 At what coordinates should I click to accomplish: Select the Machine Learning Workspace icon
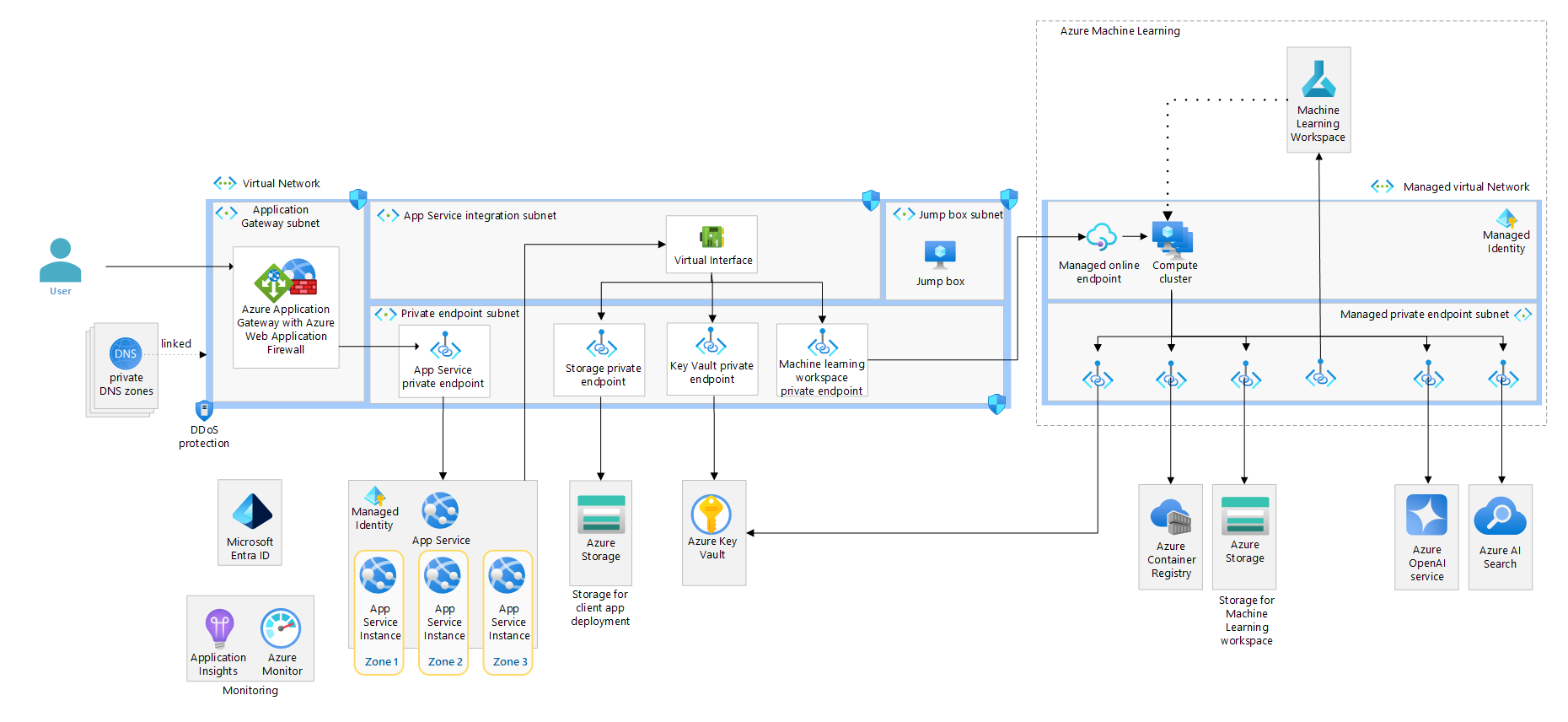tap(1318, 79)
